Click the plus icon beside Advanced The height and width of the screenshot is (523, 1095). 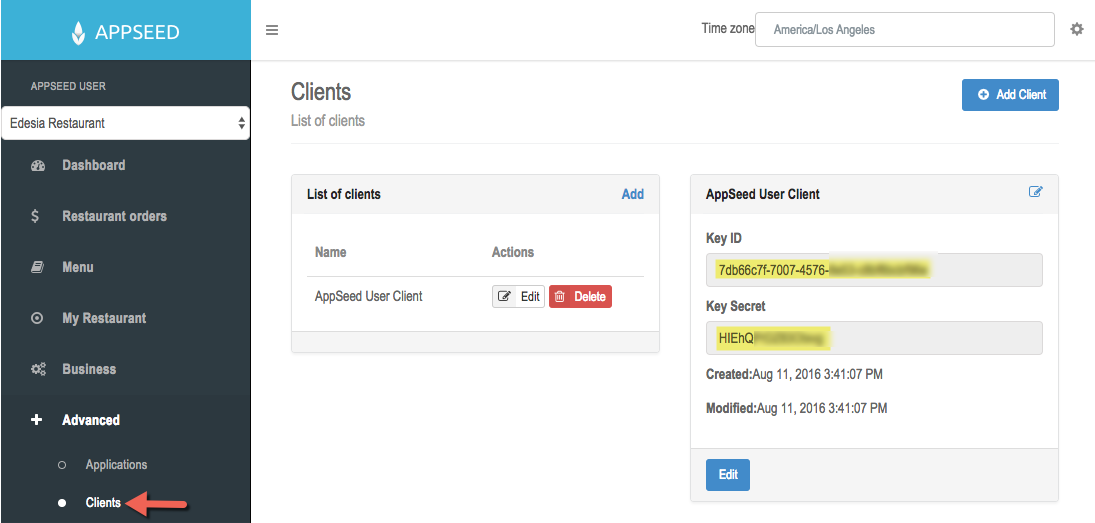[37, 420]
